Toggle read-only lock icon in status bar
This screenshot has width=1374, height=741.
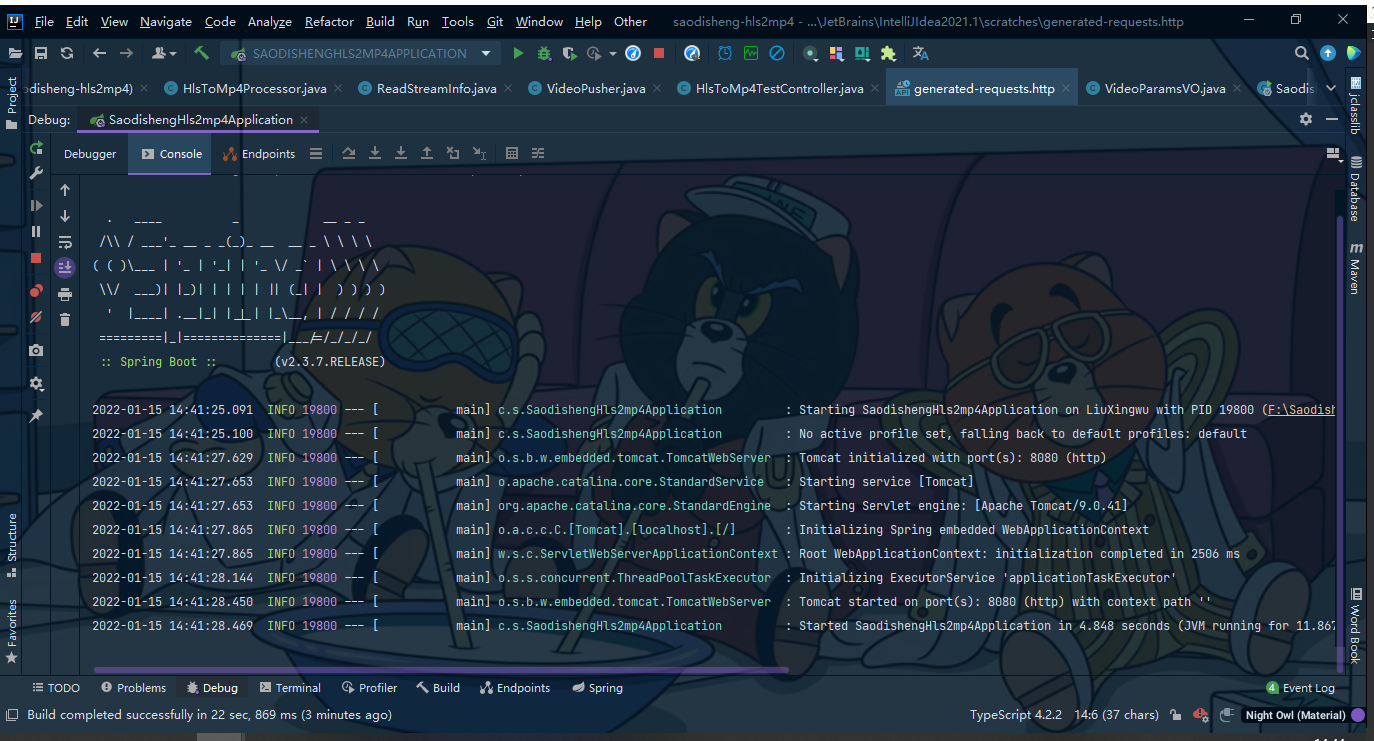click(x=1178, y=715)
